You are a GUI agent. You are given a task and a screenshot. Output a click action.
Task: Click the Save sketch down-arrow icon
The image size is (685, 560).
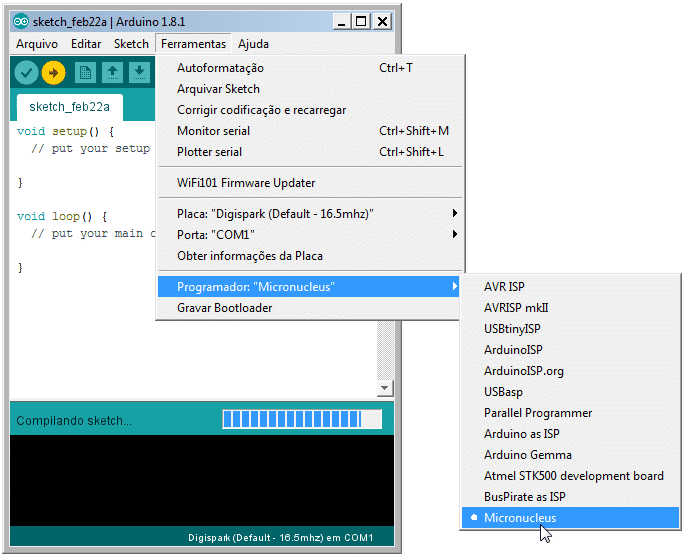(x=139, y=72)
